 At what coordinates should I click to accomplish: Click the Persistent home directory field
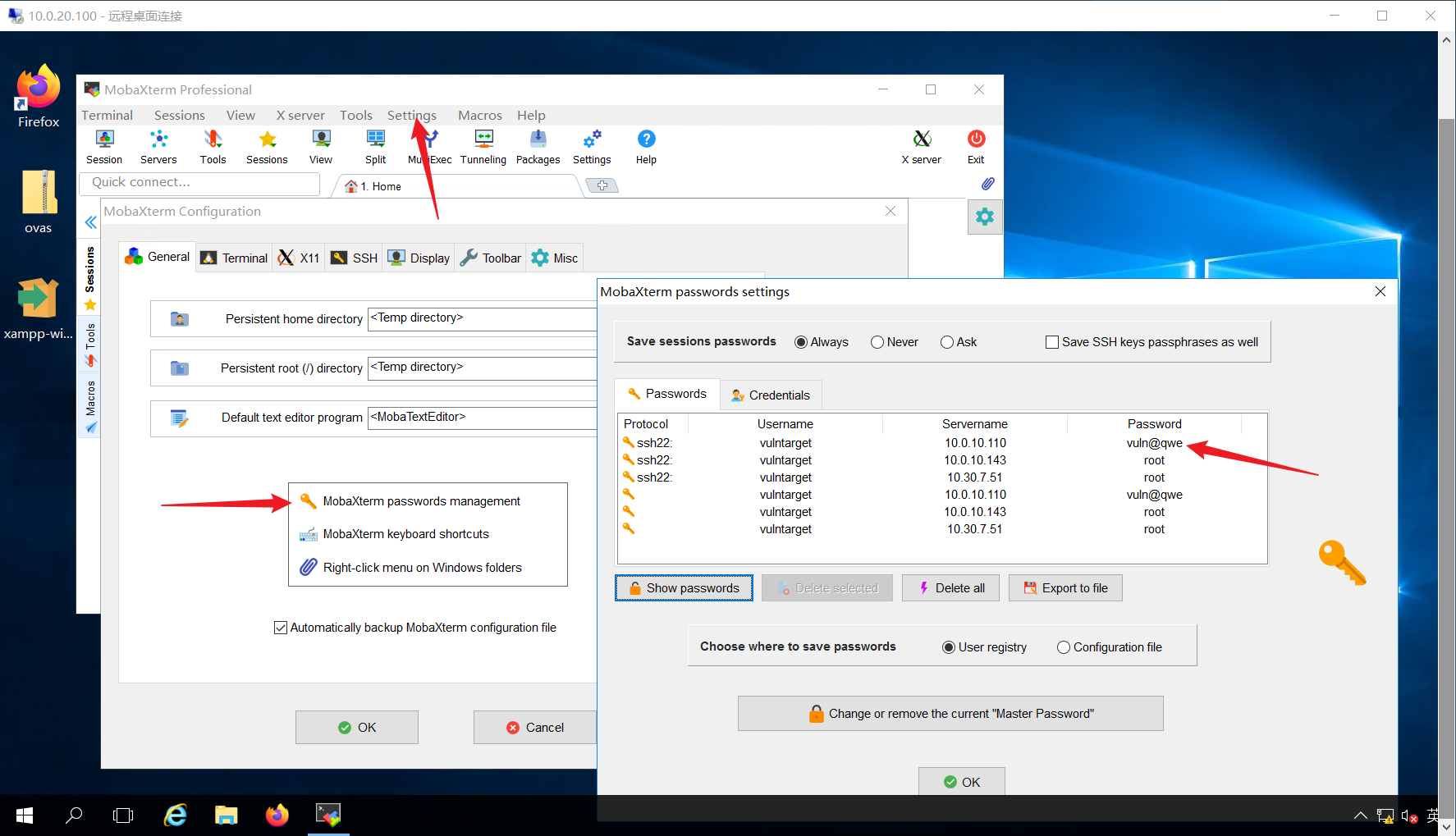click(483, 318)
